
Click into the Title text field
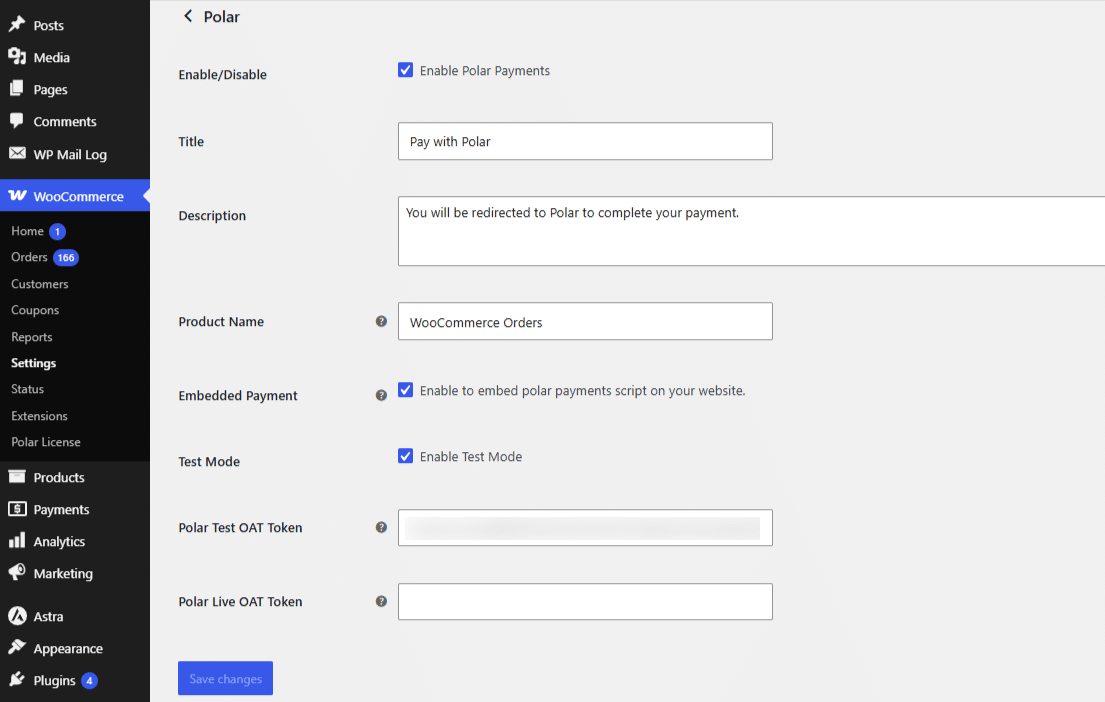pyautogui.click(x=585, y=141)
